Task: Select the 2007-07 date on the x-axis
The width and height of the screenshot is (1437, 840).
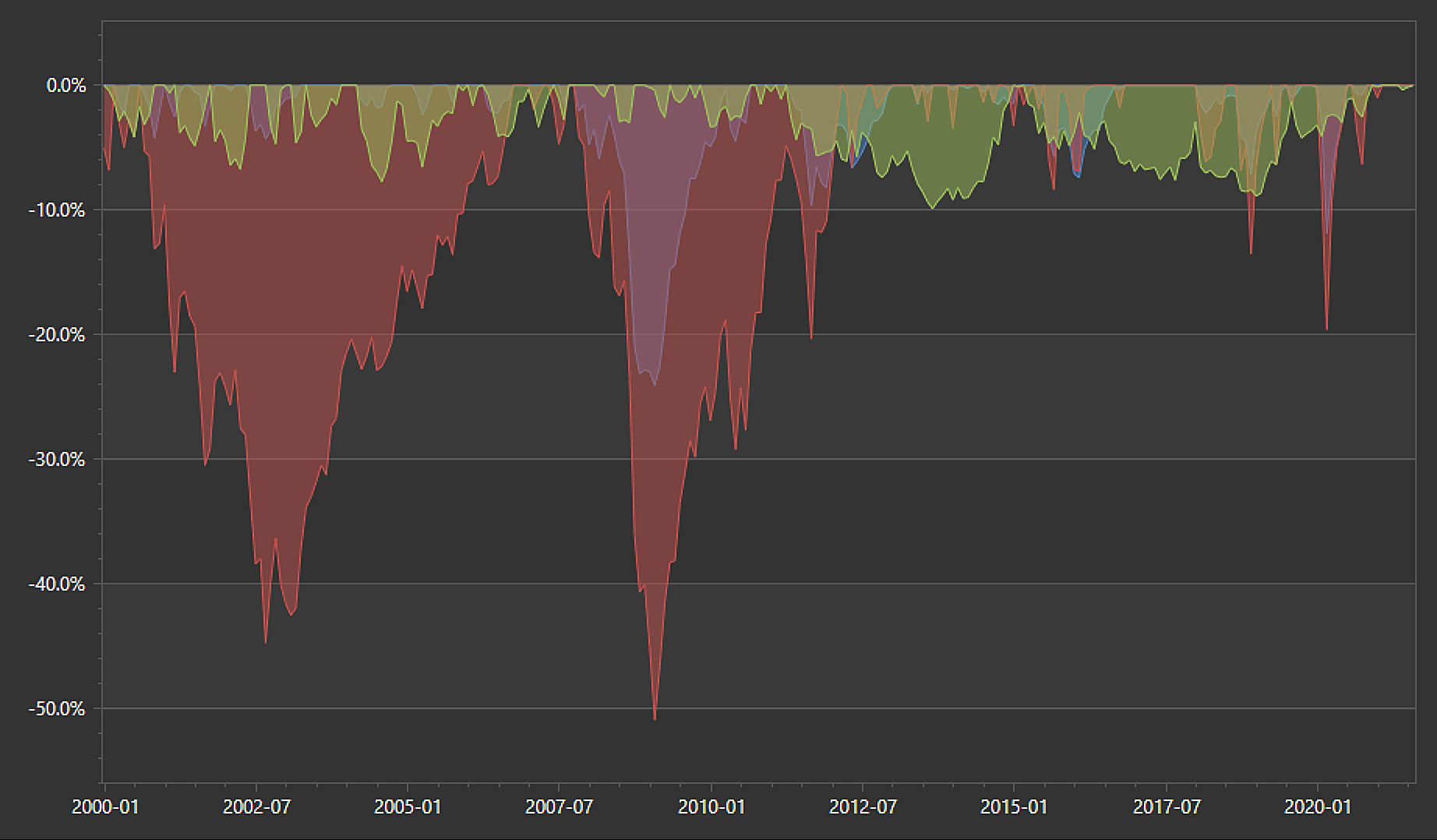Action: [559, 807]
